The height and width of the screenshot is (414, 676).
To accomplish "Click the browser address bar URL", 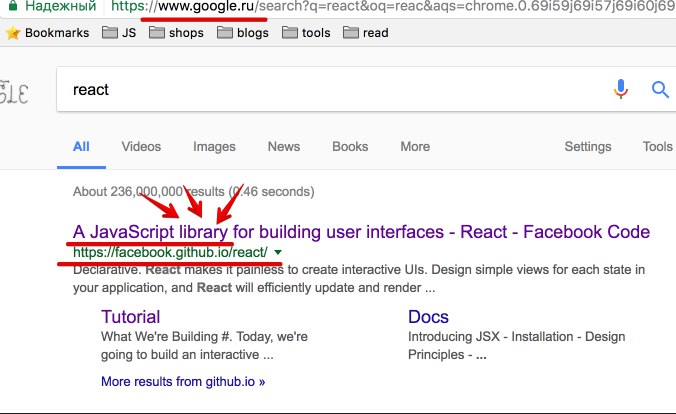I will 392,6.
